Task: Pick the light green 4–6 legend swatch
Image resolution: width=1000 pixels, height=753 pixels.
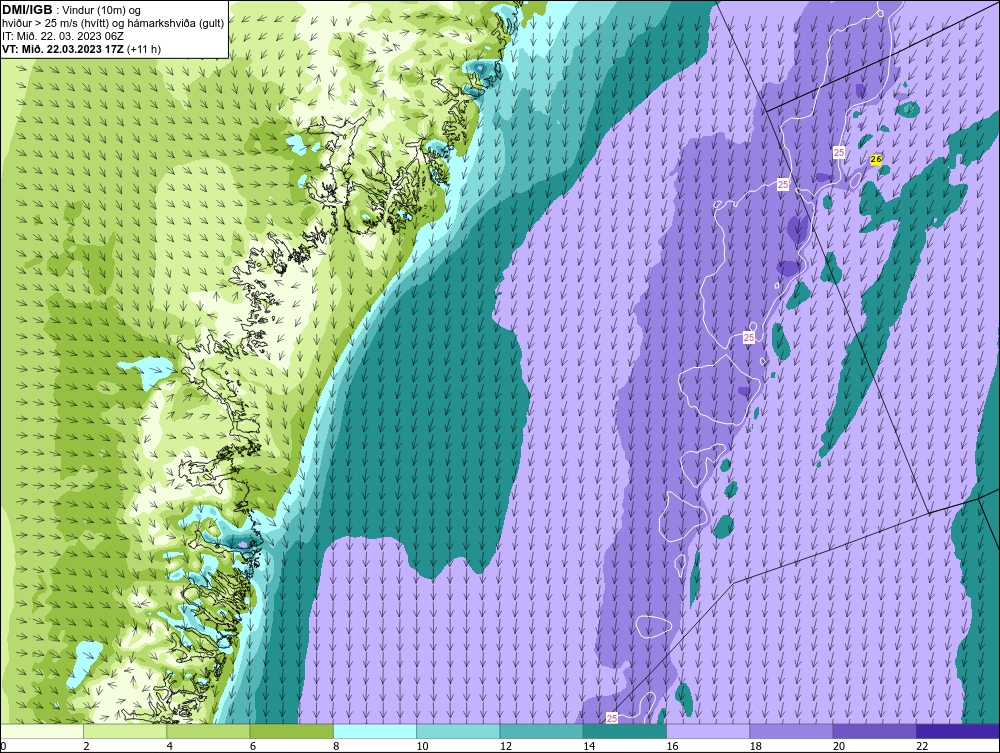Action: [208, 731]
